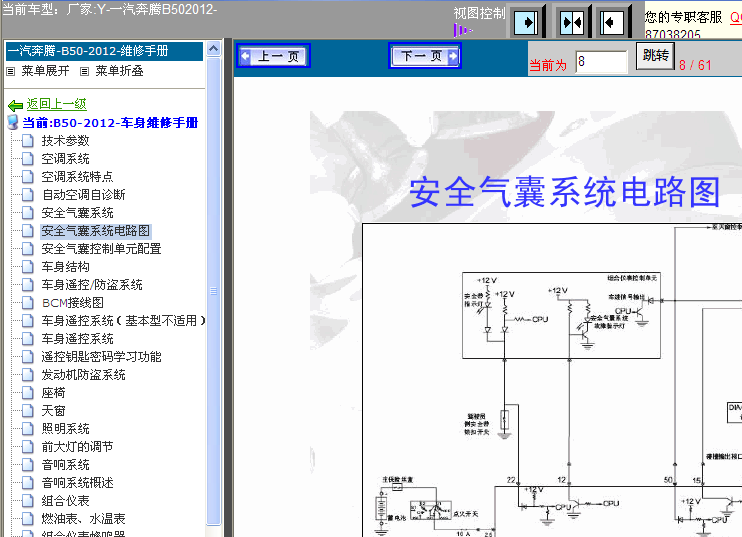Click the 安全气囊系统电路图 page title
This screenshot has width=742, height=537.
tap(564, 192)
